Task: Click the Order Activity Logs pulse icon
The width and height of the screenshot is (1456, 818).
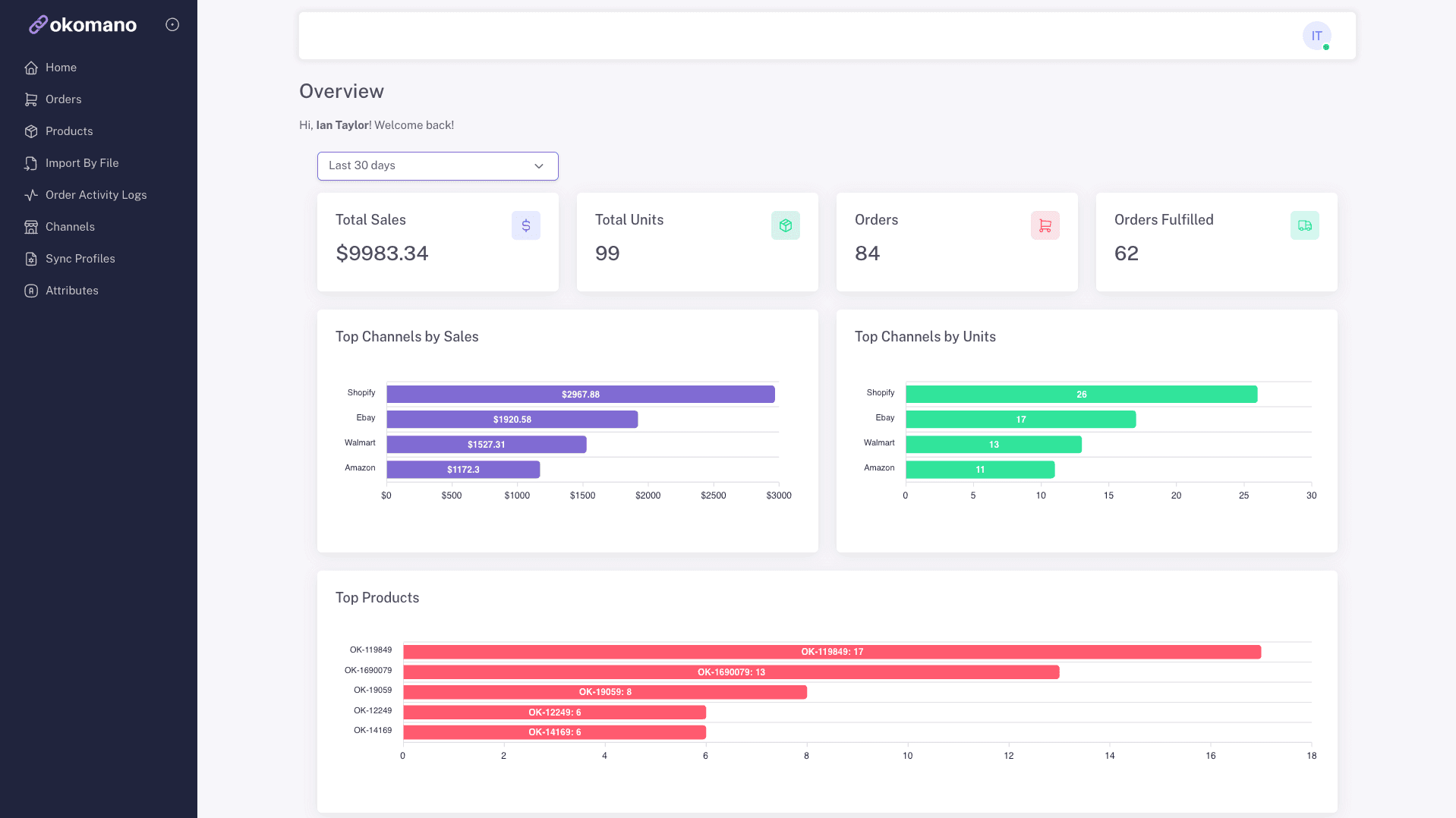Action: [31, 195]
